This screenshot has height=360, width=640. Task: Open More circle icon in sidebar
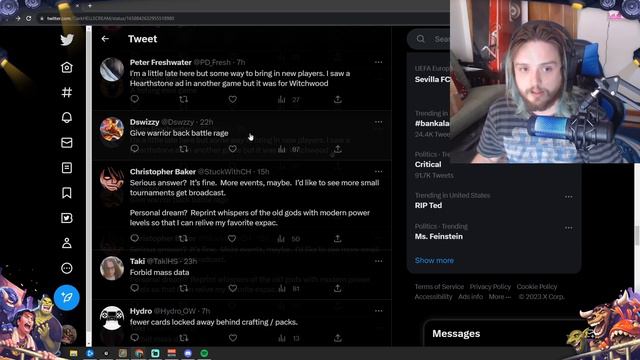pos(67,268)
